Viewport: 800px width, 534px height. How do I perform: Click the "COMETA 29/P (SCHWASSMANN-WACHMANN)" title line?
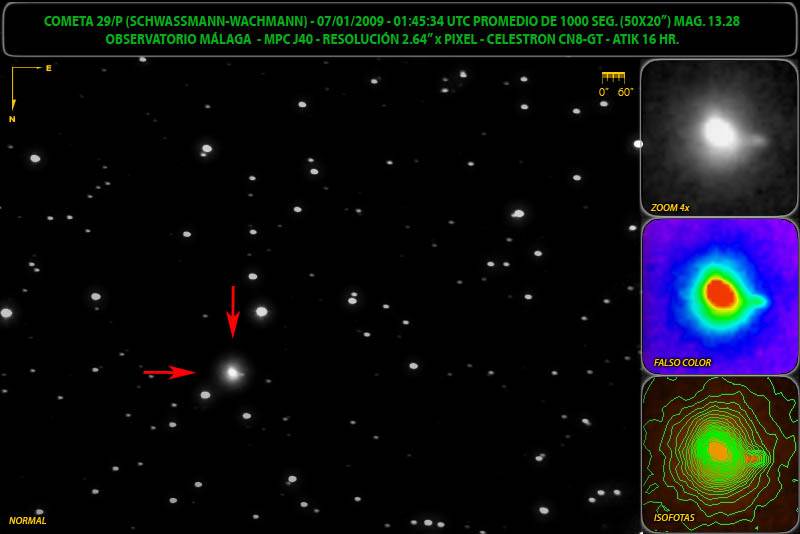pos(391,21)
